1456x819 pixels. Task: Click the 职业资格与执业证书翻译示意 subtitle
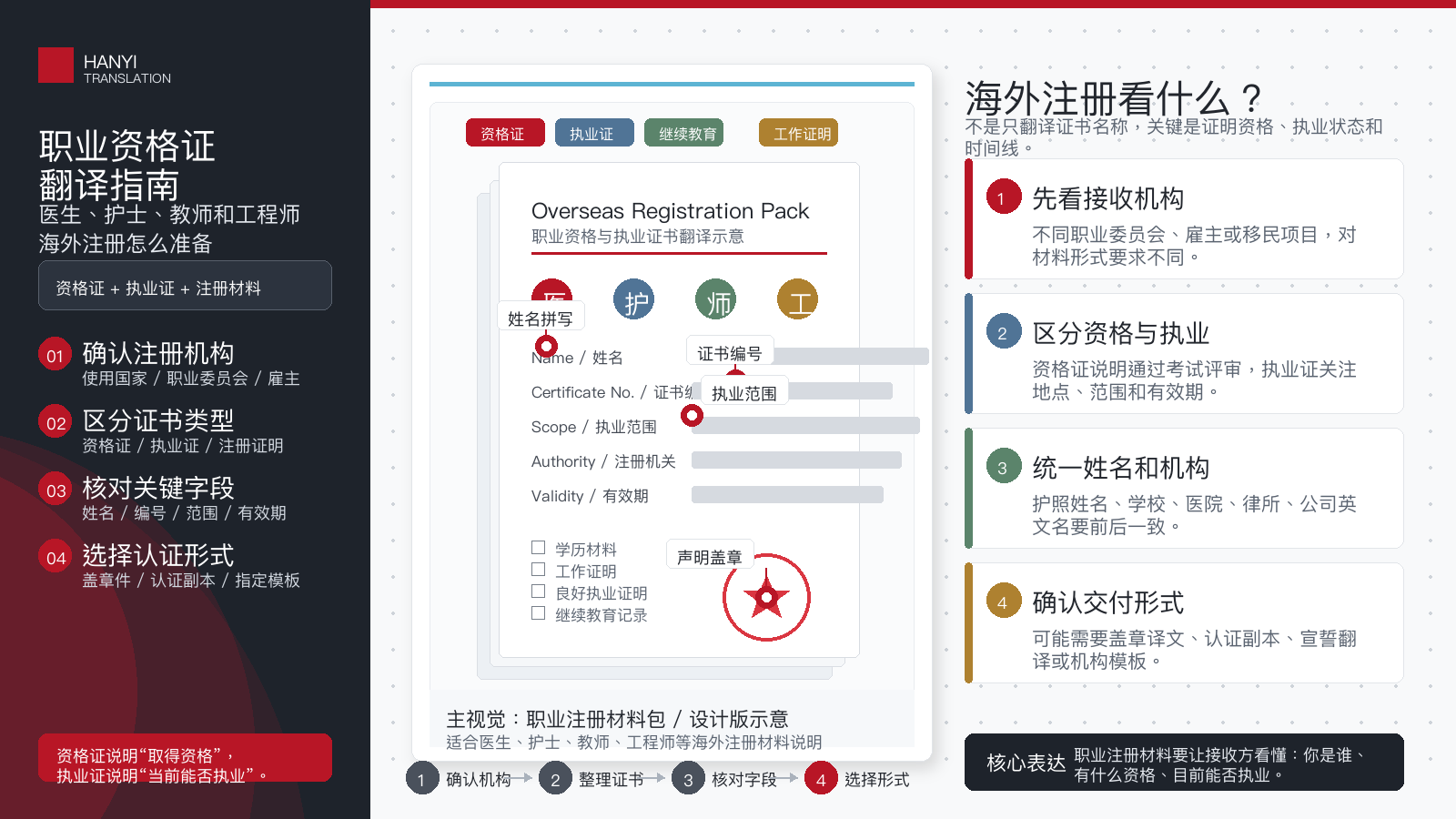[637, 237]
